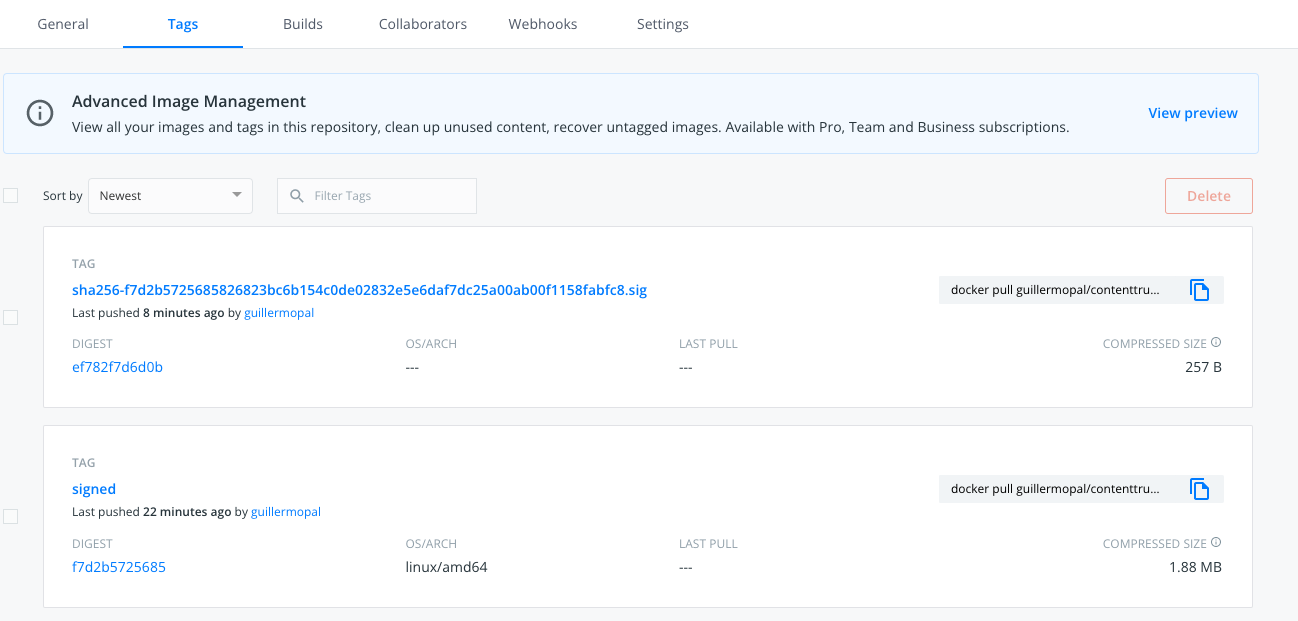This screenshot has height=621, width=1298.
Task: Click the Compressed Size info icon on the sig tag
Action: (x=1214, y=342)
